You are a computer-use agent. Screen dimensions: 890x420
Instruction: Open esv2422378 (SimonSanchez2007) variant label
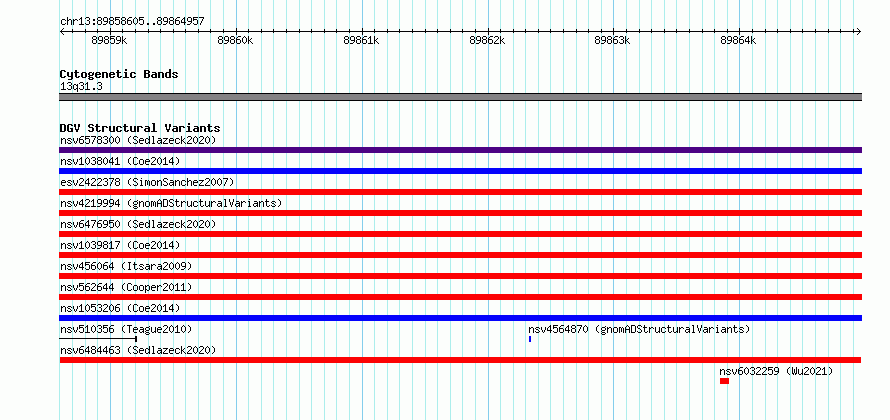(147, 182)
